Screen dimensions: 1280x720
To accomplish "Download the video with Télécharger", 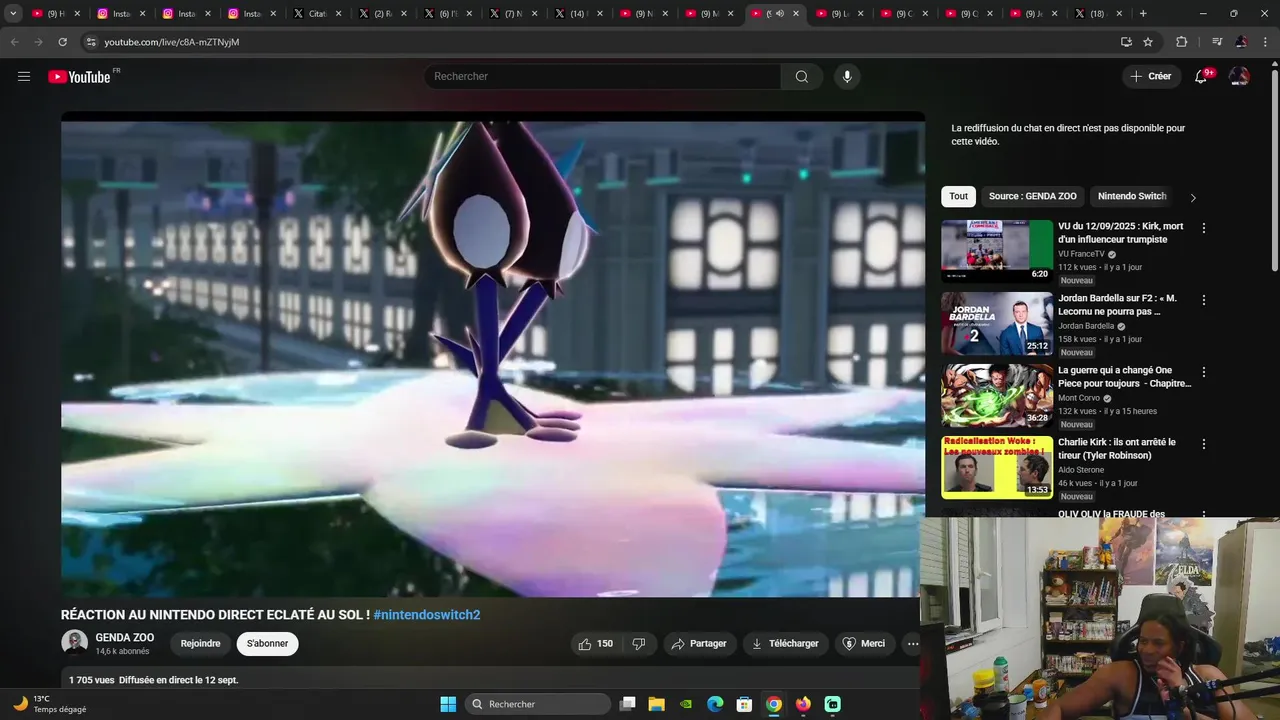I will click(x=785, y=644).
